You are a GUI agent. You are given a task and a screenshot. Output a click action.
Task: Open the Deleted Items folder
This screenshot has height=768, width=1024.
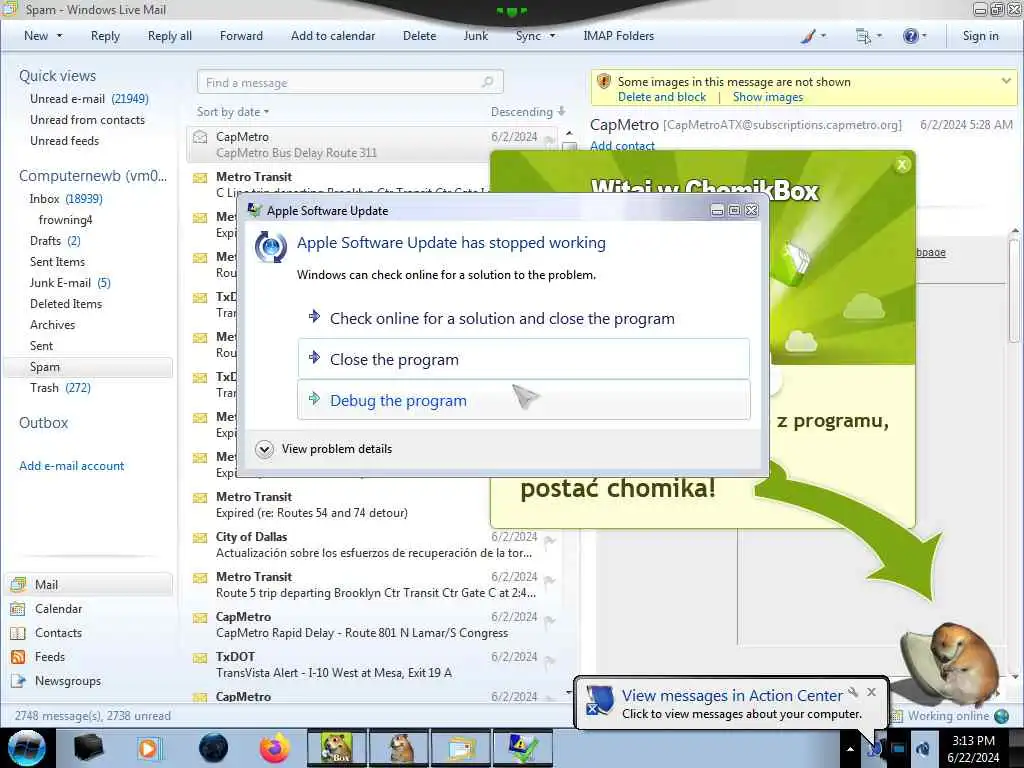[66, 304]
